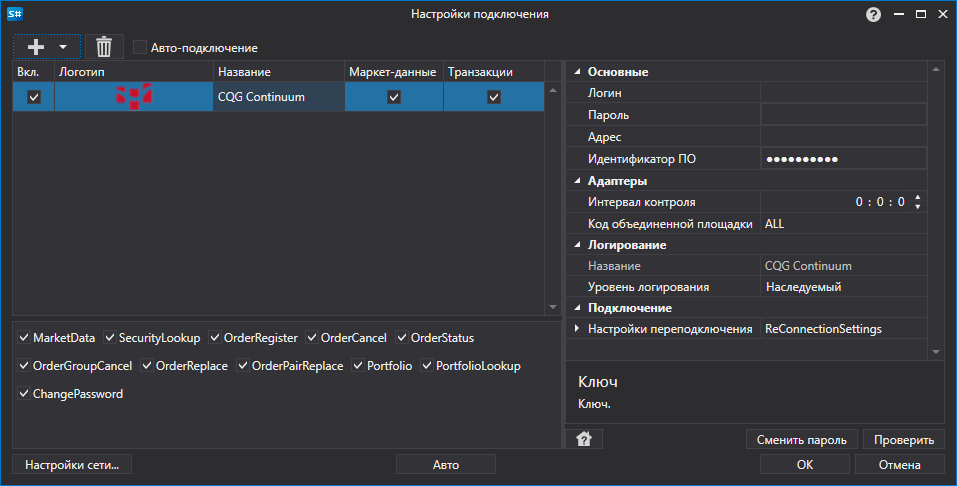Toggle Вкл. checkbox for CQG Continuum

(x=34, y=96)
